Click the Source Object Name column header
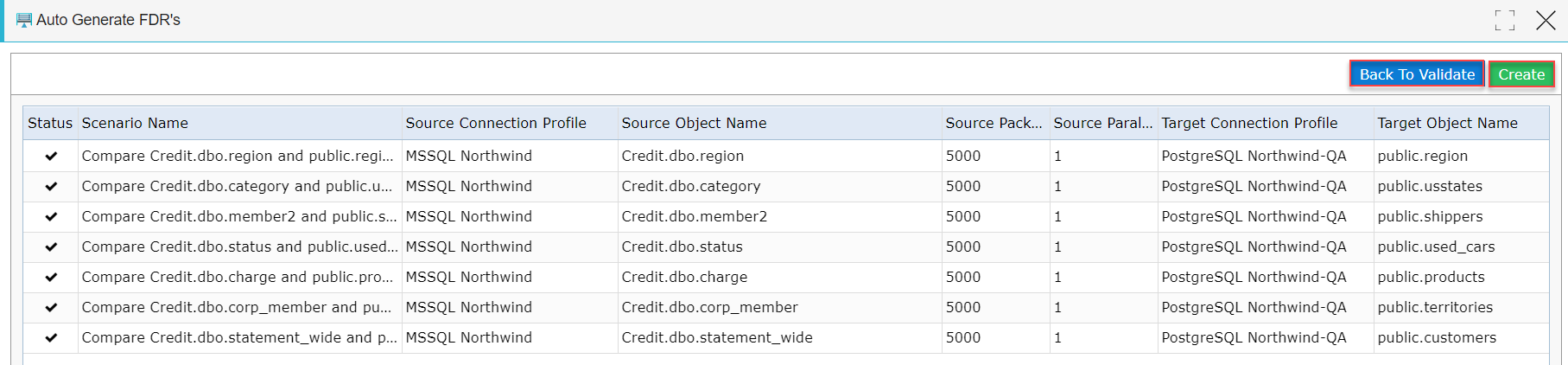Viewport: 1568px width, 365px height. [779, 123]
